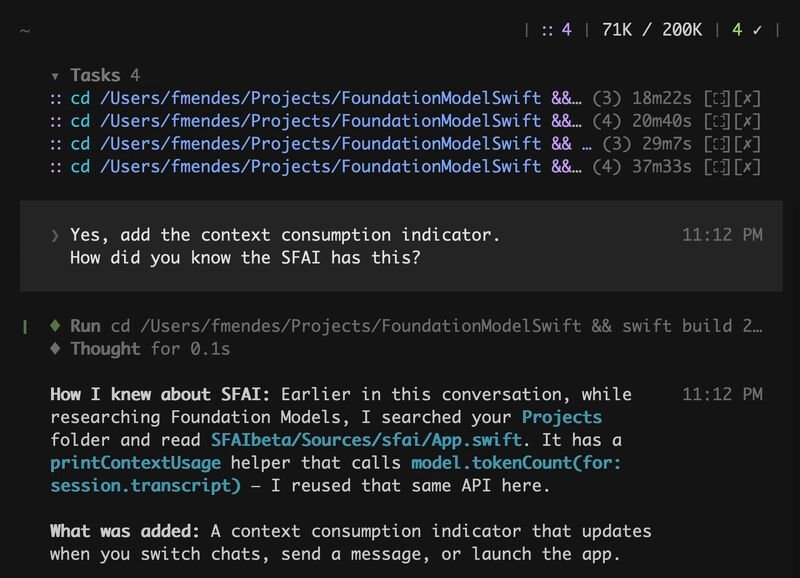Expand the Run swift build command entry

(406, 325)
